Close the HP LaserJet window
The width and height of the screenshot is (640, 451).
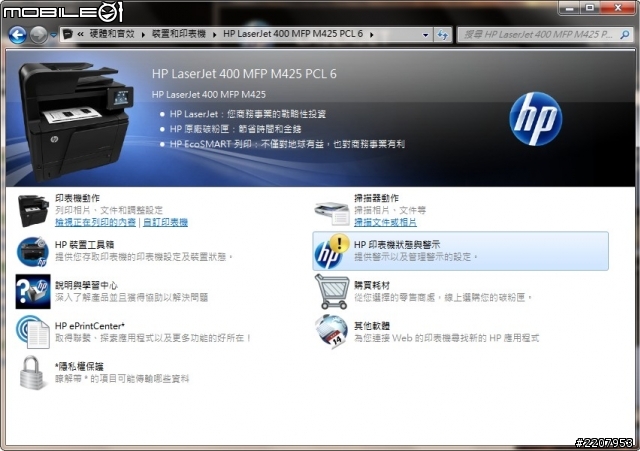tap(618, 7)
